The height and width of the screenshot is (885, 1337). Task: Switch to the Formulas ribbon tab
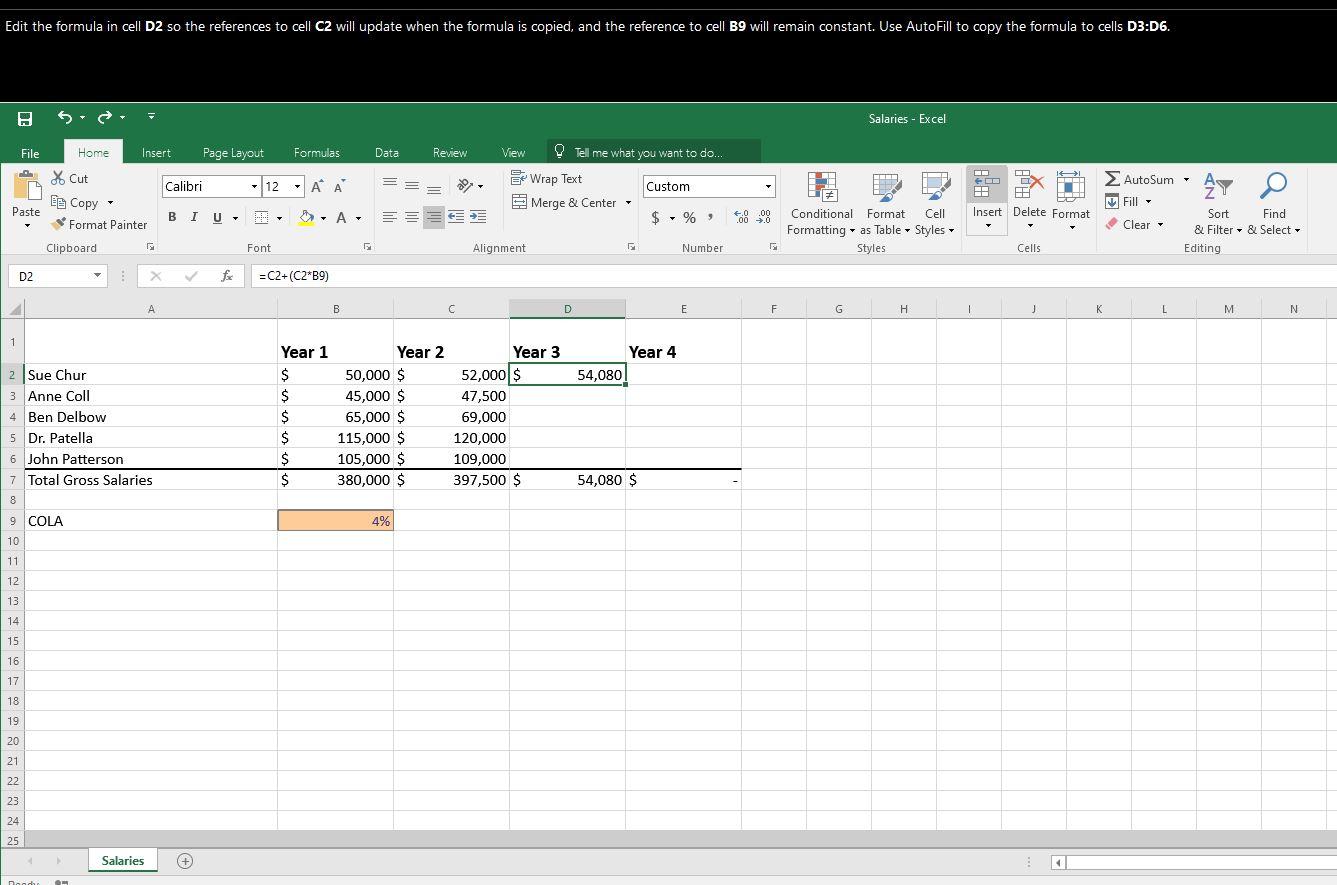pyautogui.click(x=316, y=152)
